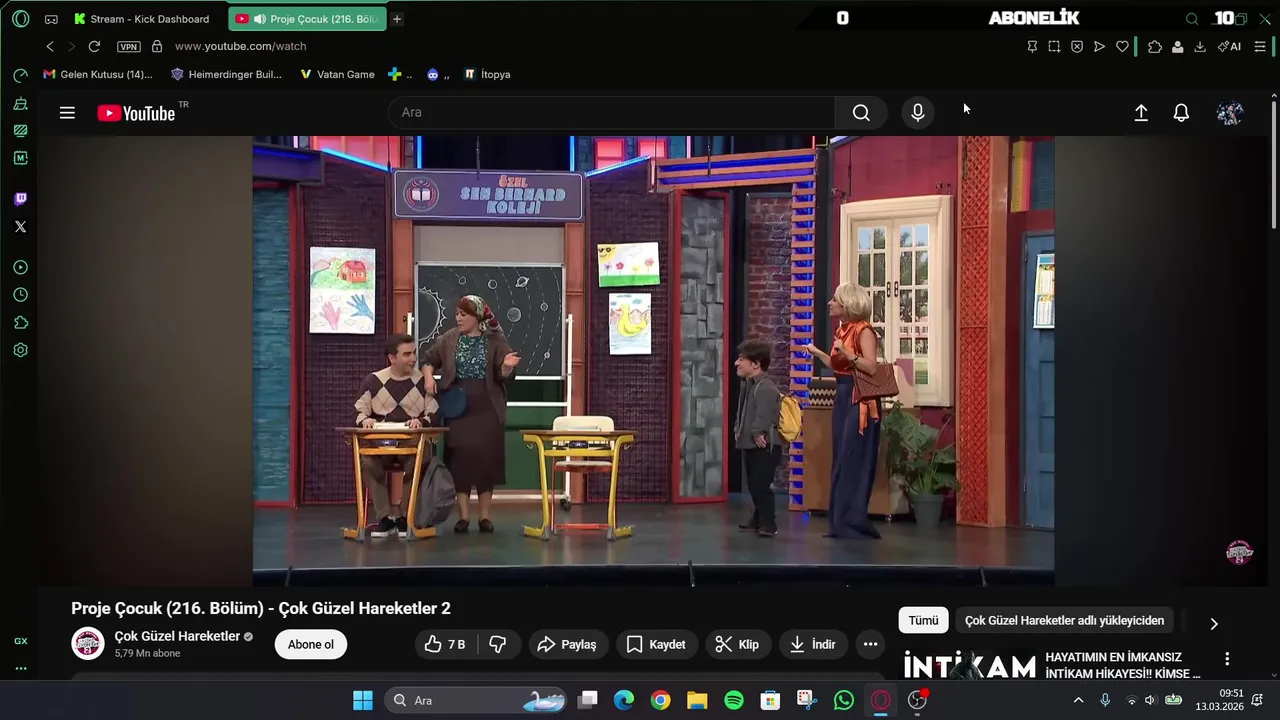The height and width of the screenshot is (720, 1280).
Task: Open browser Settings gear in sidebar
Action: pyautogui.click(x=20, y=350)
